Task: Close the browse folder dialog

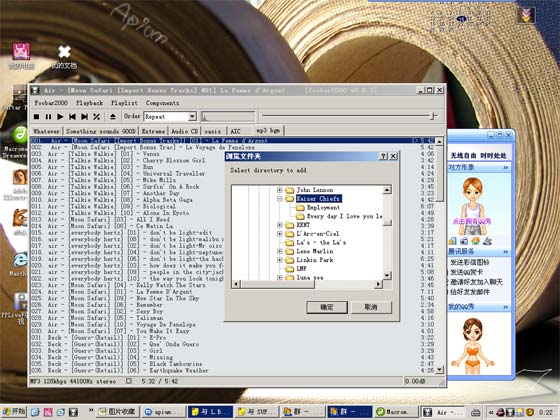Action: click(x=393, y=156)
